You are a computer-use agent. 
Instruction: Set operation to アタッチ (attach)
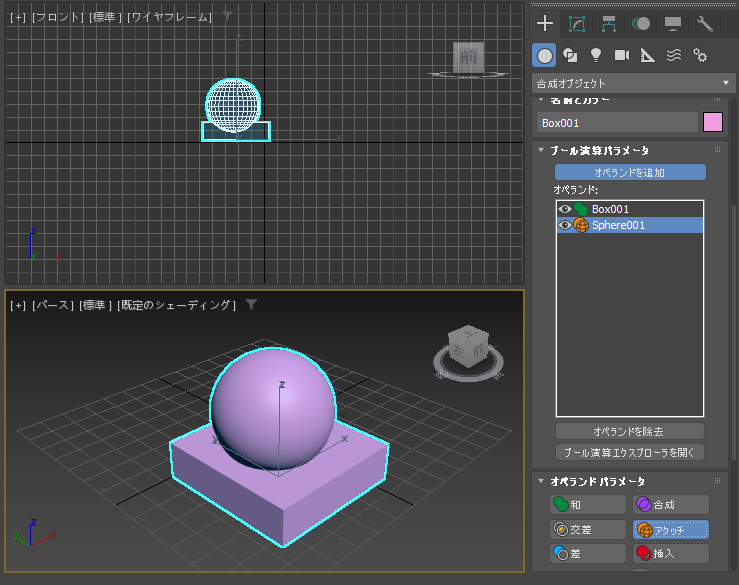coord(671,530)
